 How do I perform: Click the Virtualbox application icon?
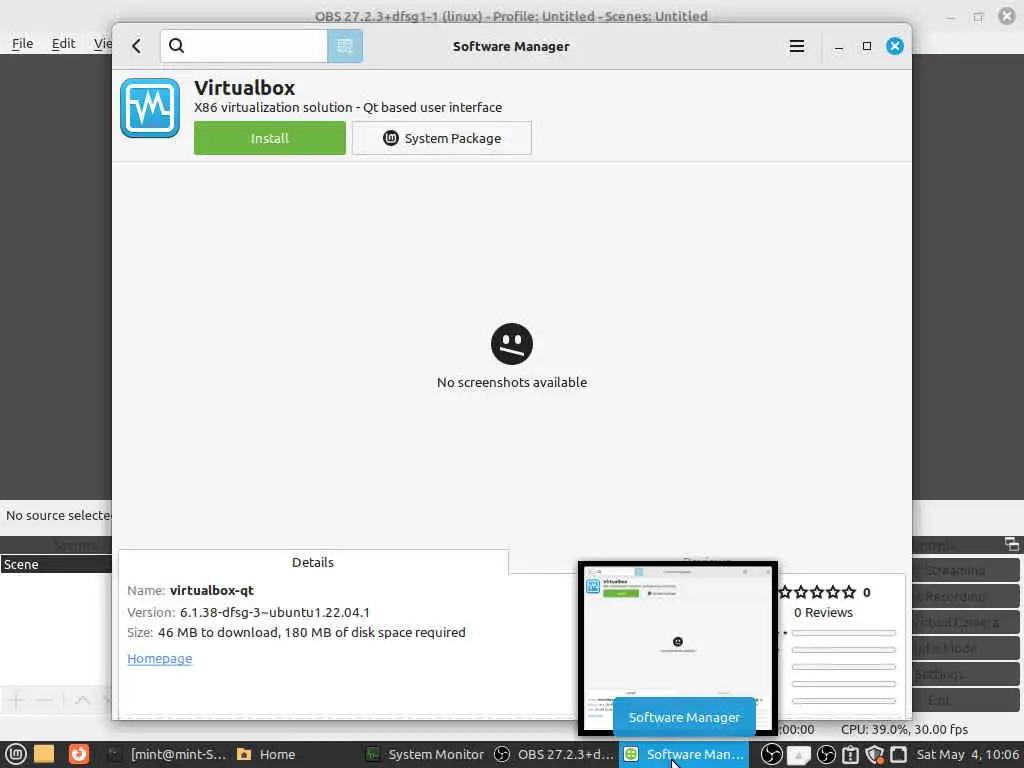150,108
